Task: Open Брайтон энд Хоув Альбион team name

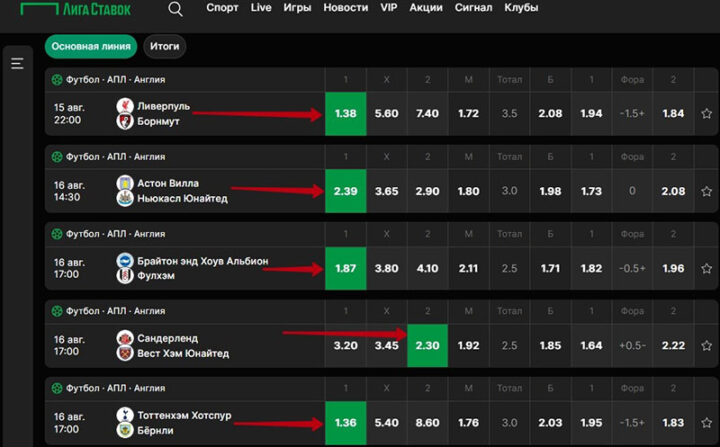Action: coord(202,261)
